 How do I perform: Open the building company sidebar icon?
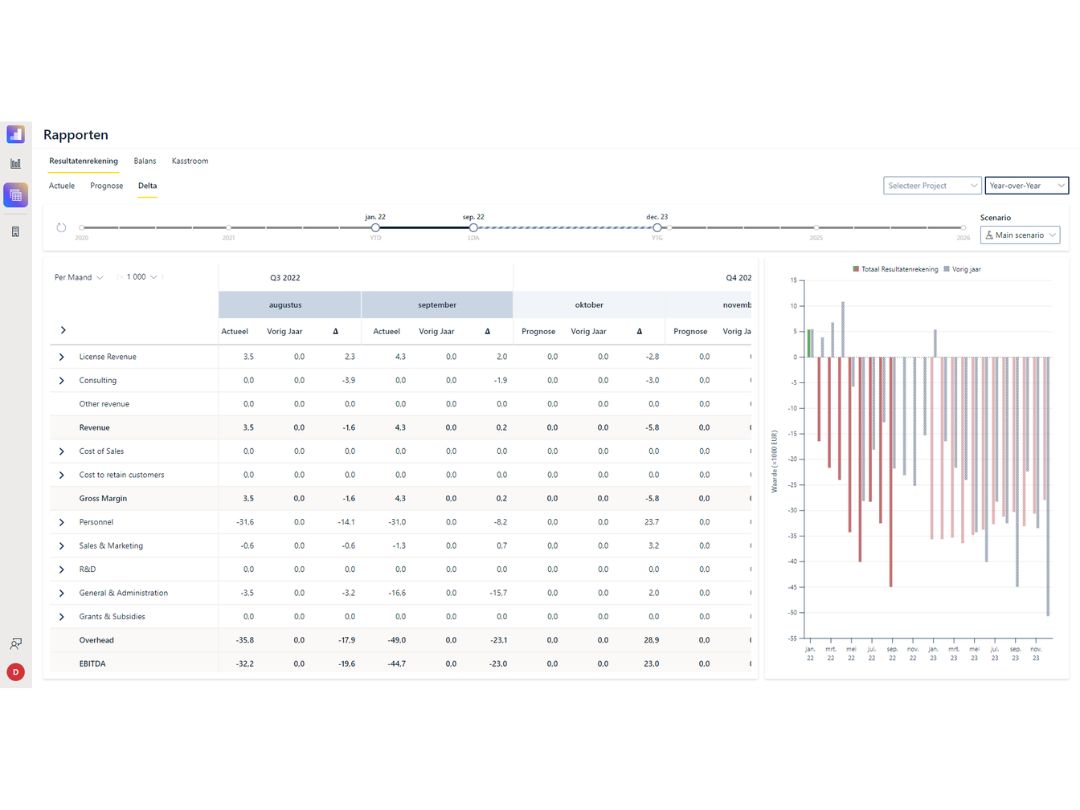(x=16, y=231)
